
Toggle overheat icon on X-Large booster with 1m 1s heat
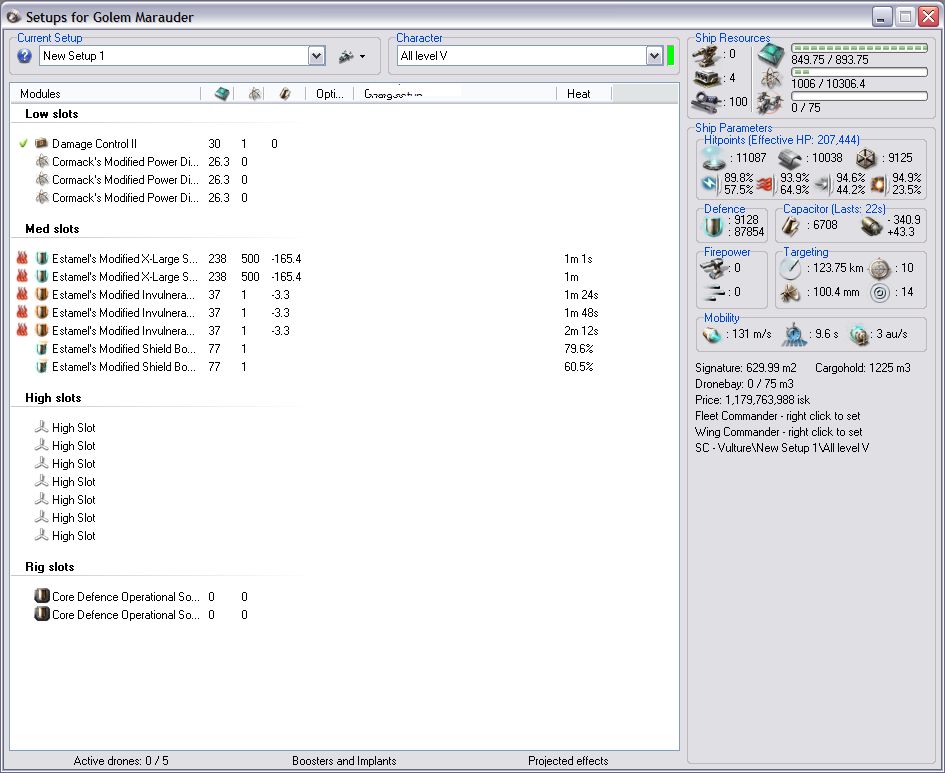coord(22,258)
